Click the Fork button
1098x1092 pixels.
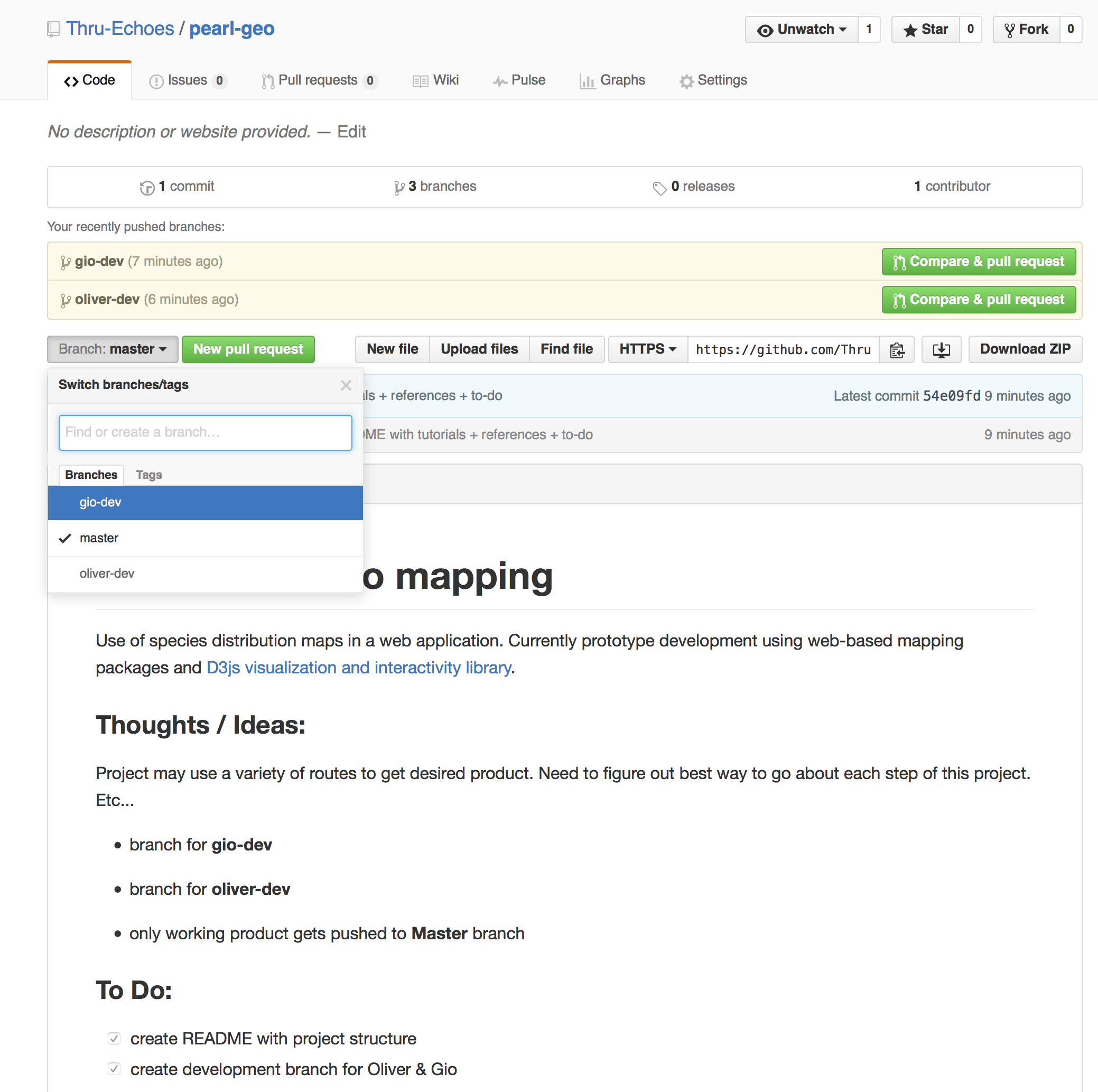[x=1026, y=30]
